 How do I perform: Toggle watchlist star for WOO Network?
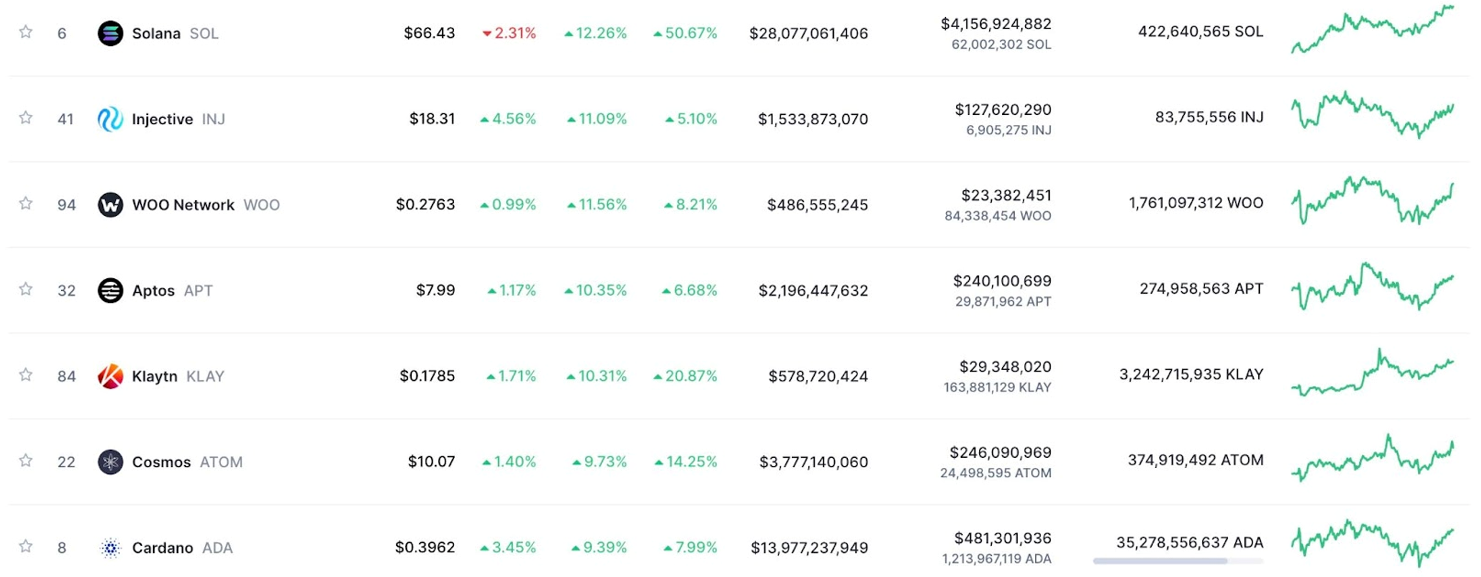pos(26,204)
